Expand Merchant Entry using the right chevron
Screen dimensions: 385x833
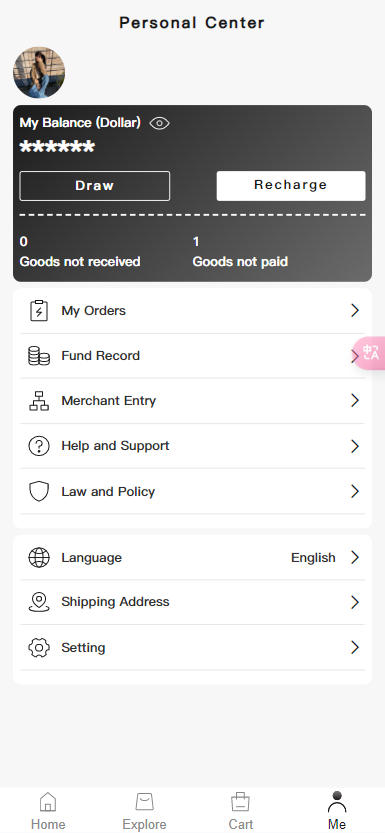355,401
